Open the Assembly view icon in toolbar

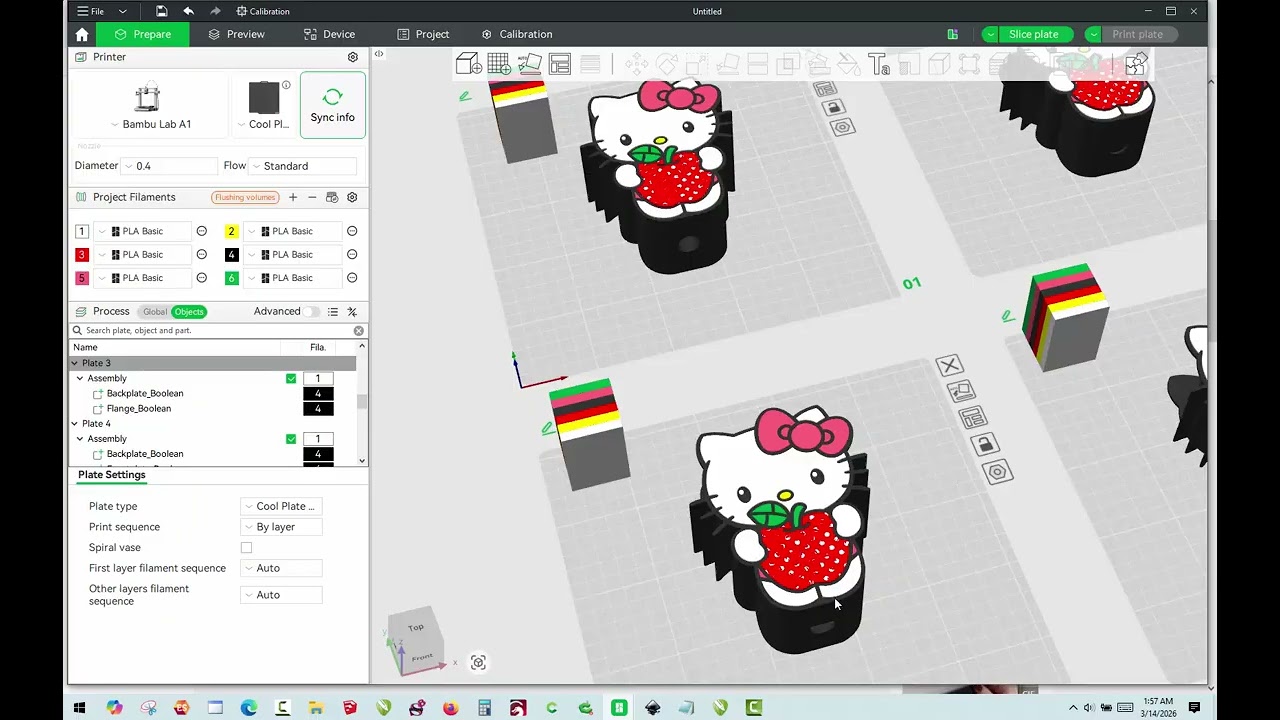[x=1136, y=65]
